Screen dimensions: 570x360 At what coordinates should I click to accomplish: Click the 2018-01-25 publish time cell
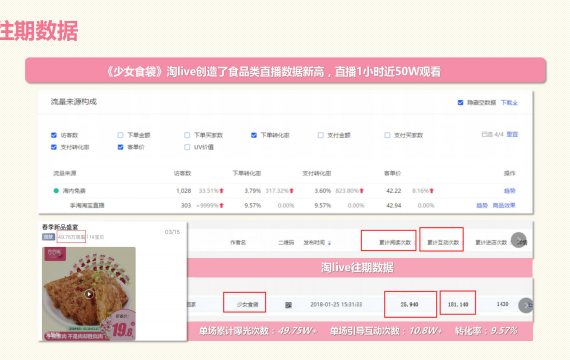point(336,304)
